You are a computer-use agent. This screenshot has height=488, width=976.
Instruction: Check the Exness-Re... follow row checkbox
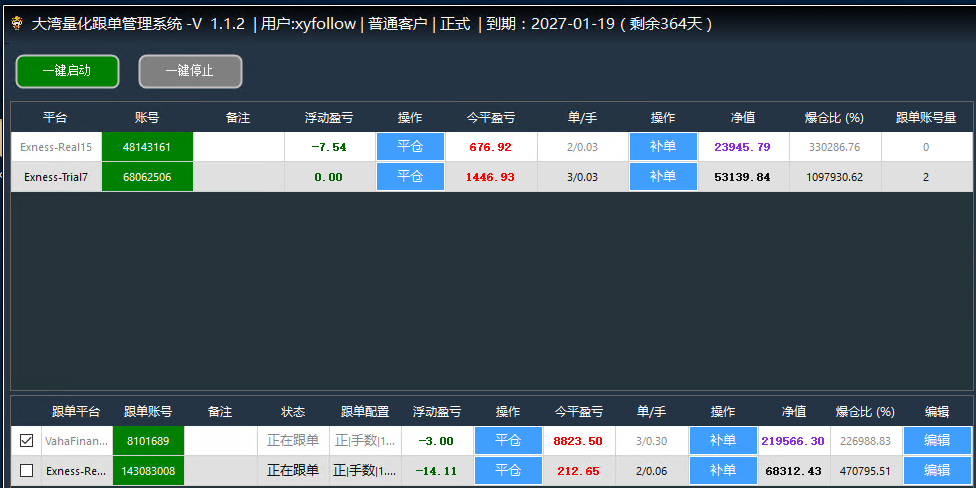(x=26, y=471)
